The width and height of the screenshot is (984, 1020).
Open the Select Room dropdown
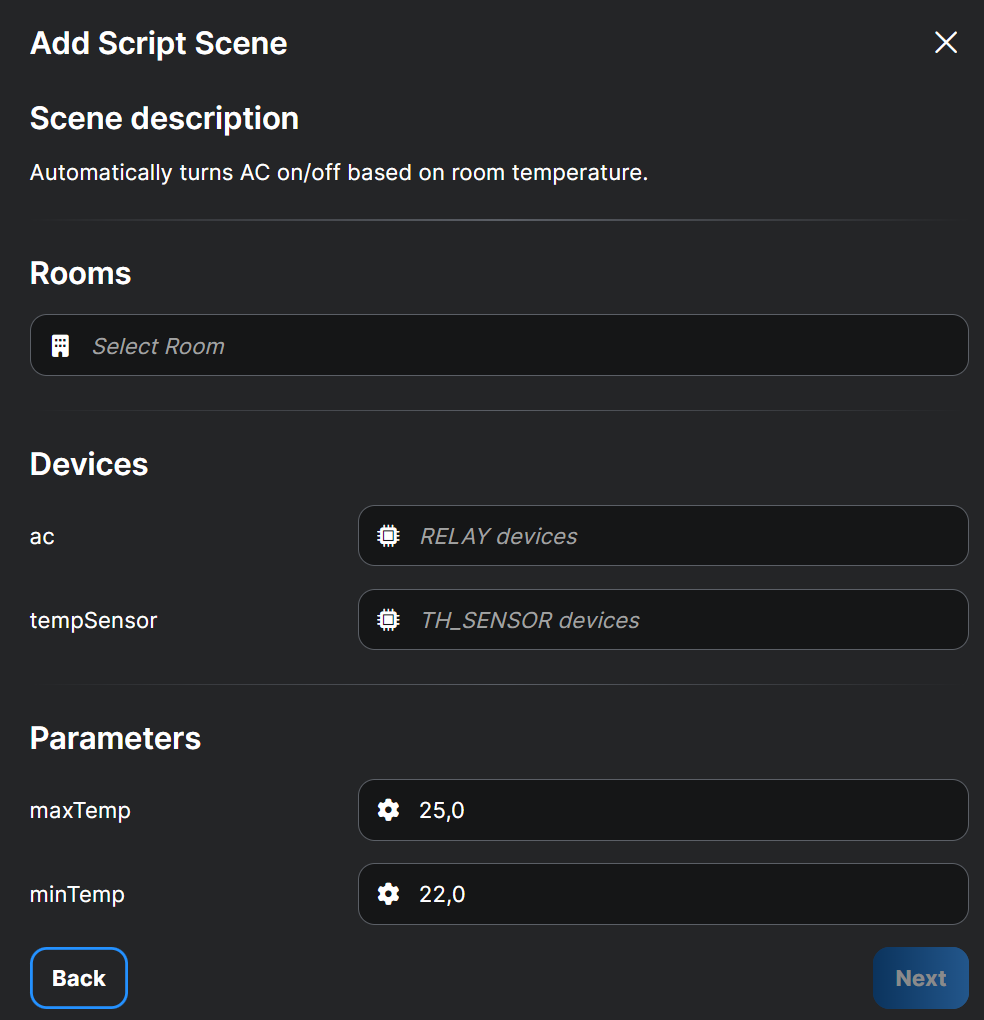pyautogui.click(x=520, y=346)
